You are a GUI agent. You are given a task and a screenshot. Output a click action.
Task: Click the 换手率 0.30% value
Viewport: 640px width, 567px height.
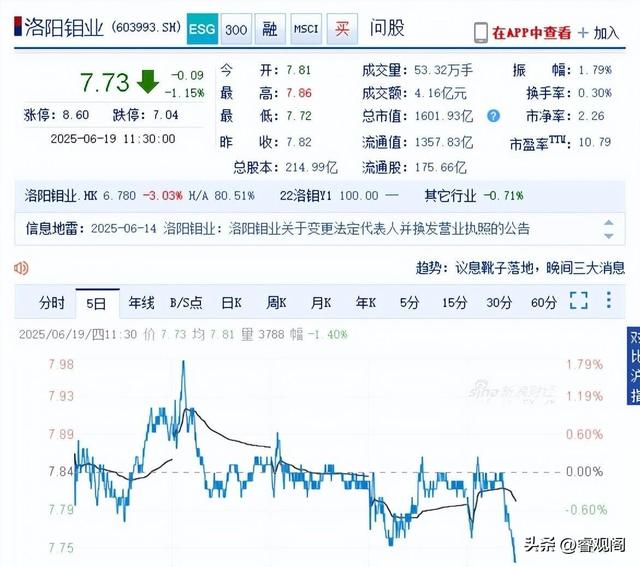click(595, 93)
